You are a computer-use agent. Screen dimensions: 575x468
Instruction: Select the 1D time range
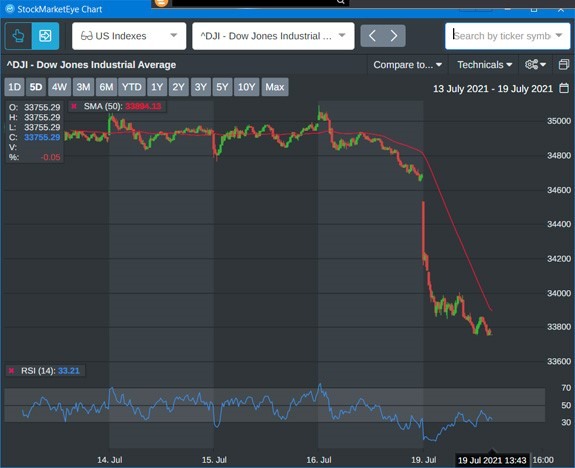point(15,87)
